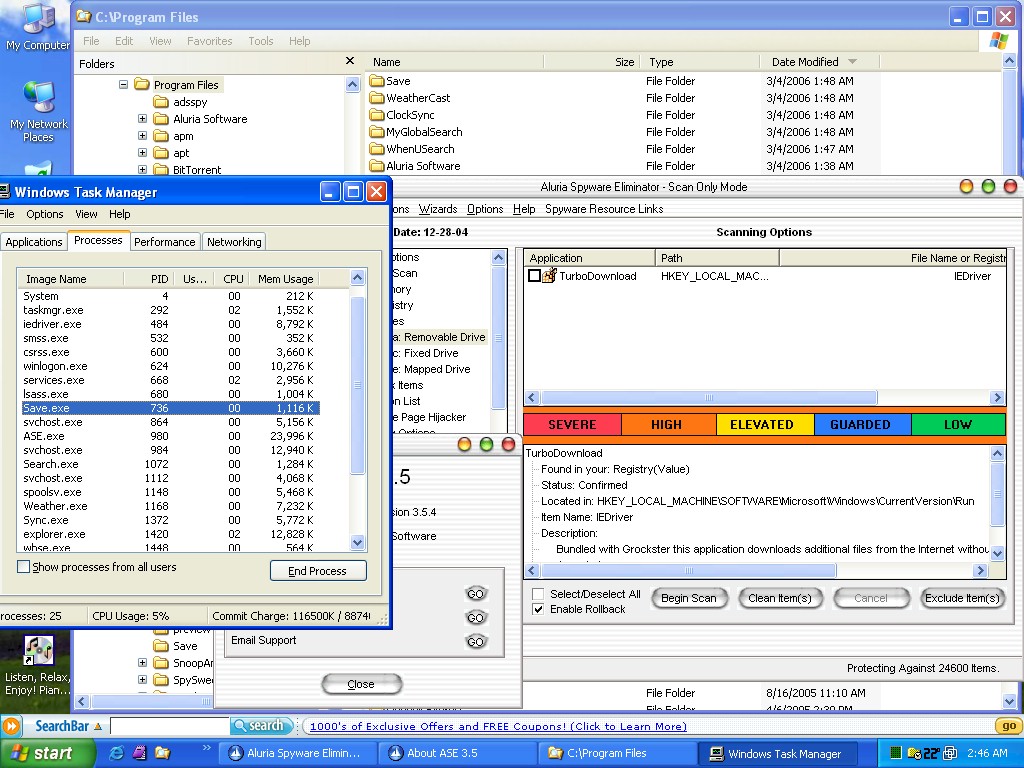1024x768 pixels.
Task: Open Options menu in Task Manager
Action: (44, 214)
